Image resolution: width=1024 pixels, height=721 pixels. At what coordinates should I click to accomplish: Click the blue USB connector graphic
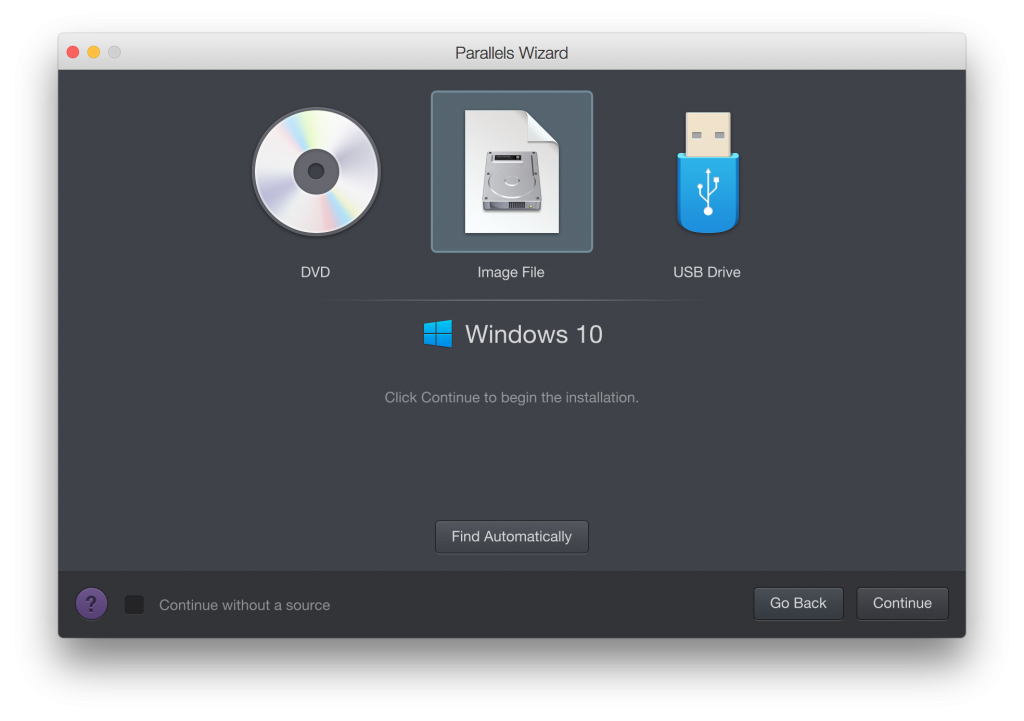pyautogui.click(x=707, y=190)
